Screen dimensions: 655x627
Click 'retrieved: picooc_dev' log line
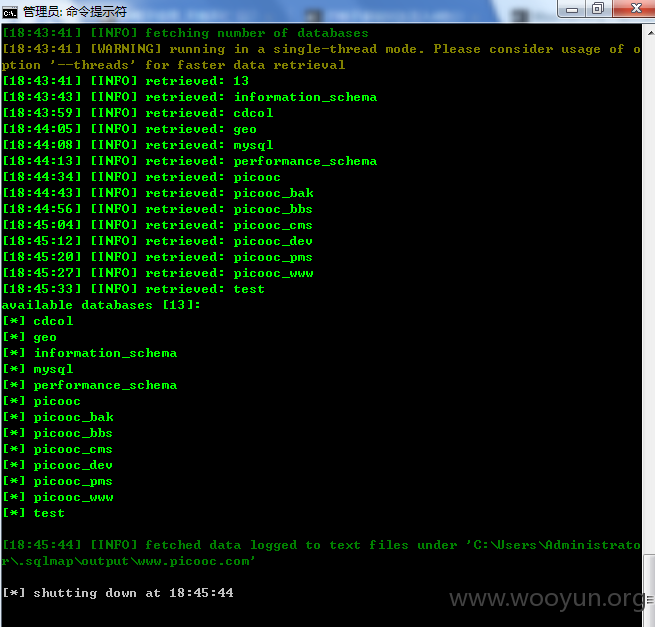(x=157, y=241)
